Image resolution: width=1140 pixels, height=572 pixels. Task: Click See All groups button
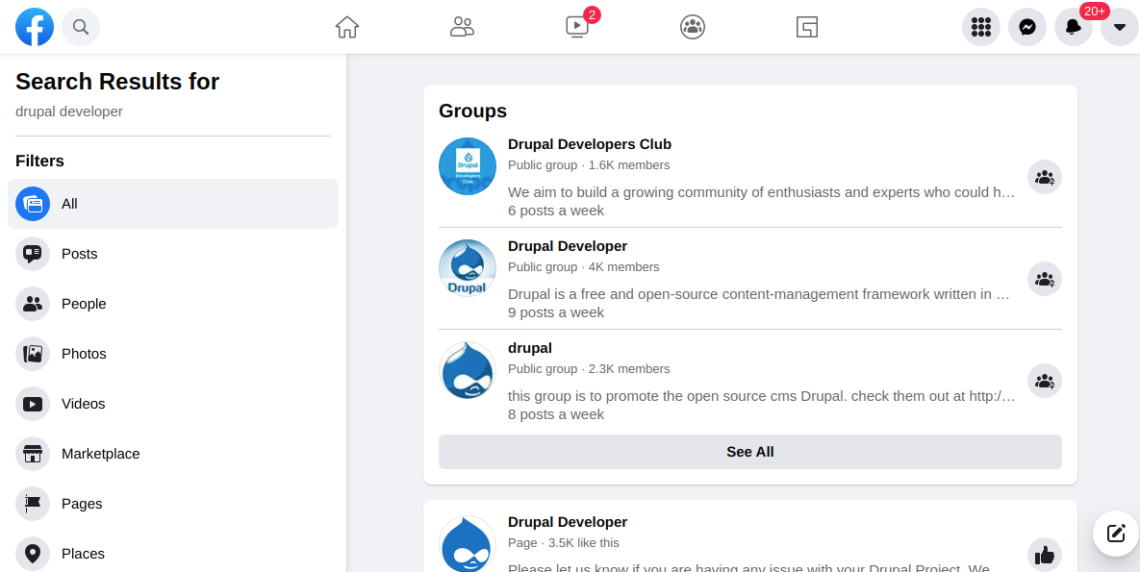click(x=750, y=452)
